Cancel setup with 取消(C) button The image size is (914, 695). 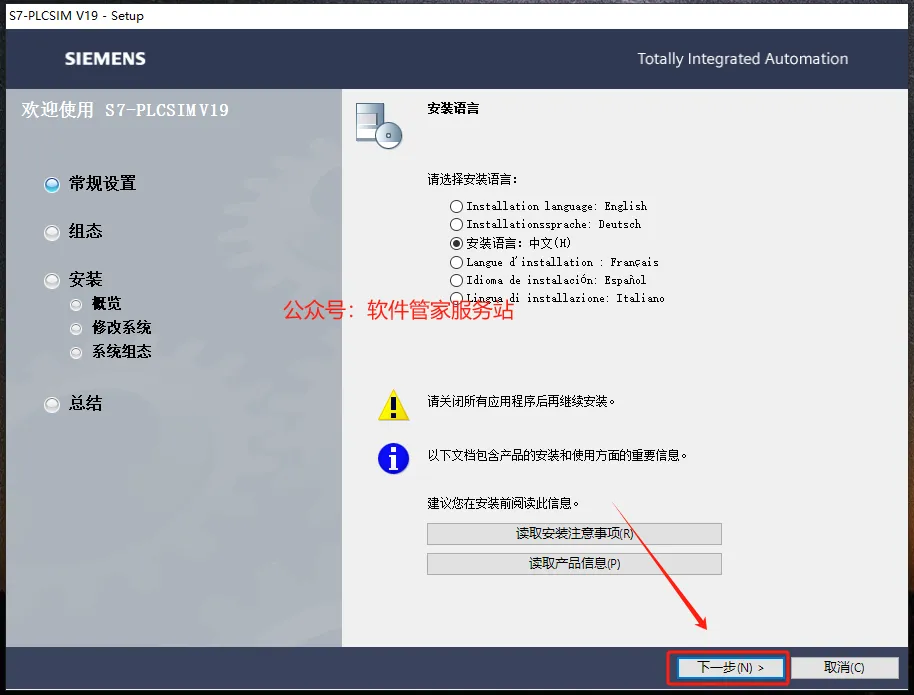(x=844, y=667)
